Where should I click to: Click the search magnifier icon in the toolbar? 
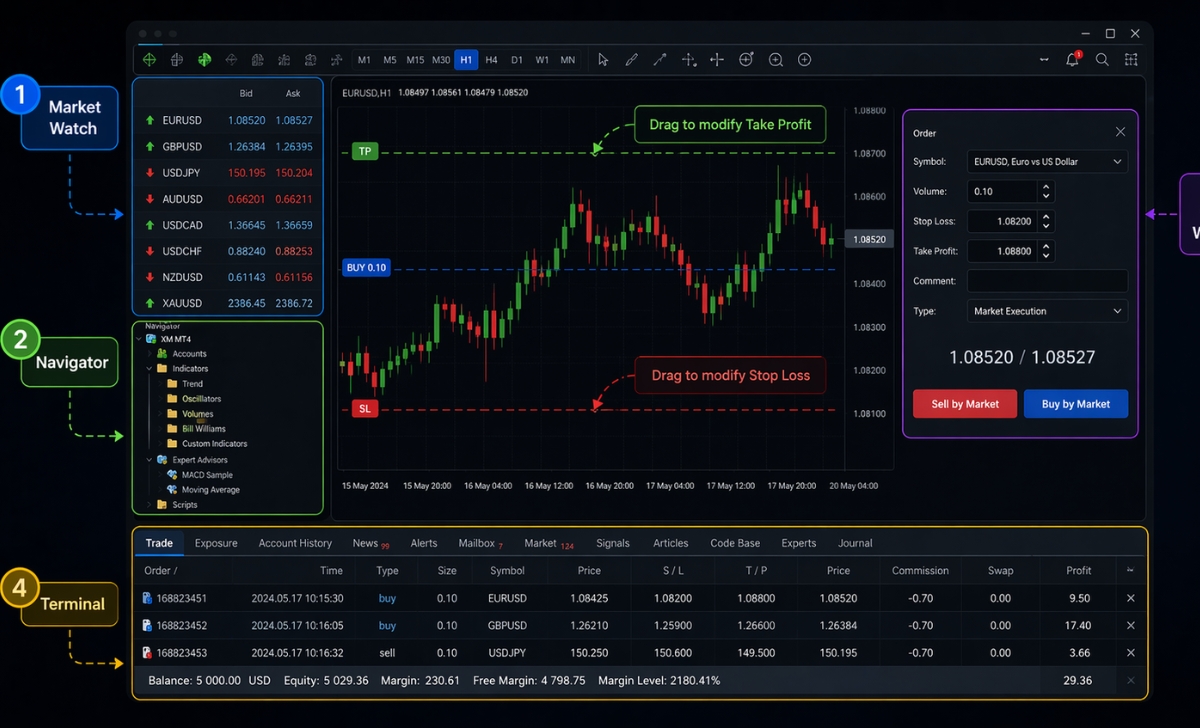[1101, 60]
